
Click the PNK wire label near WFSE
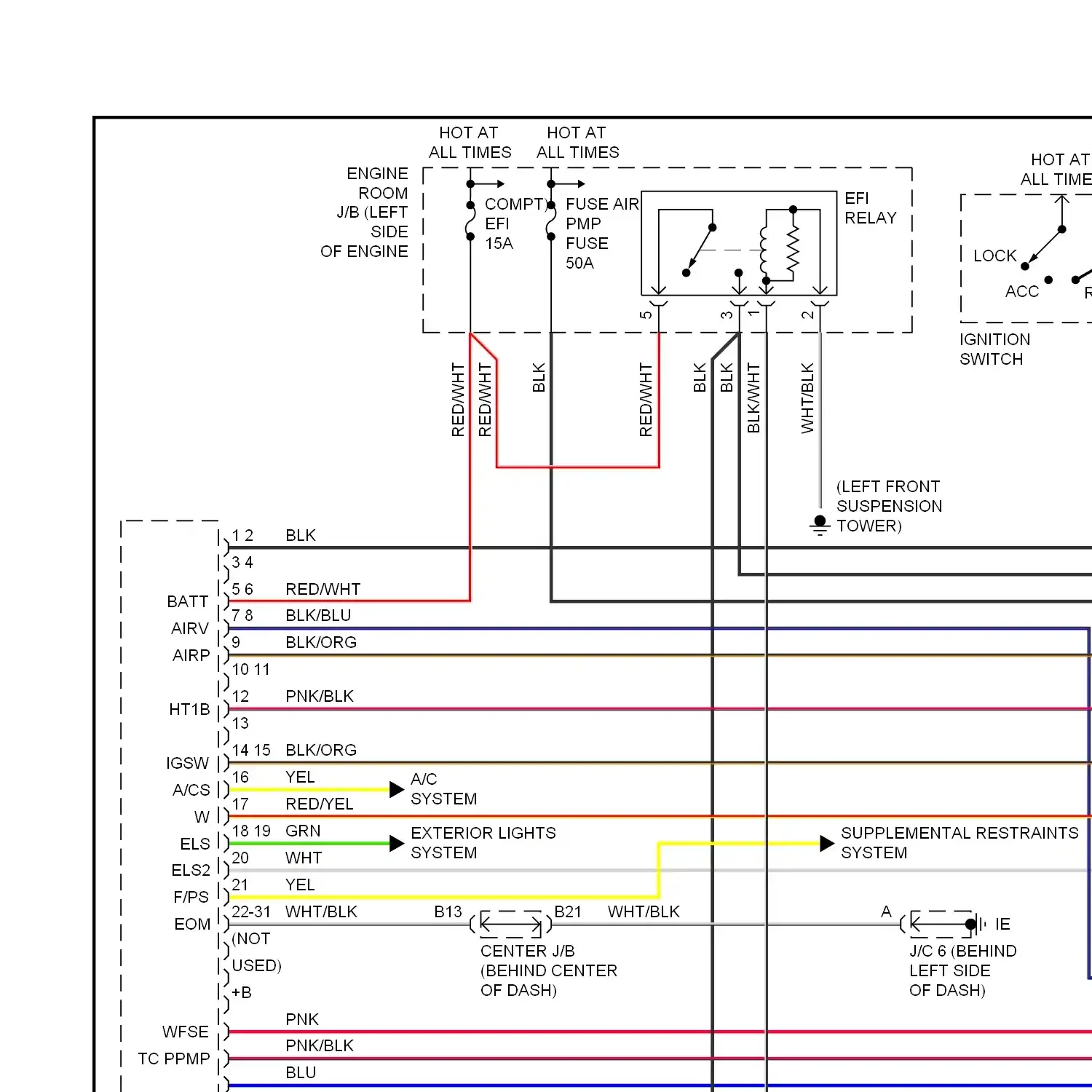(302, 1019)
